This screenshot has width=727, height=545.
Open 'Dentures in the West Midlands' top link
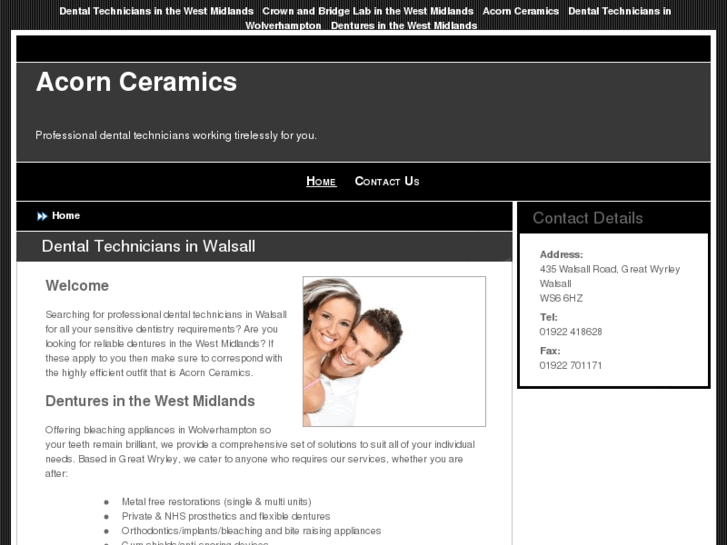(404, 26)
